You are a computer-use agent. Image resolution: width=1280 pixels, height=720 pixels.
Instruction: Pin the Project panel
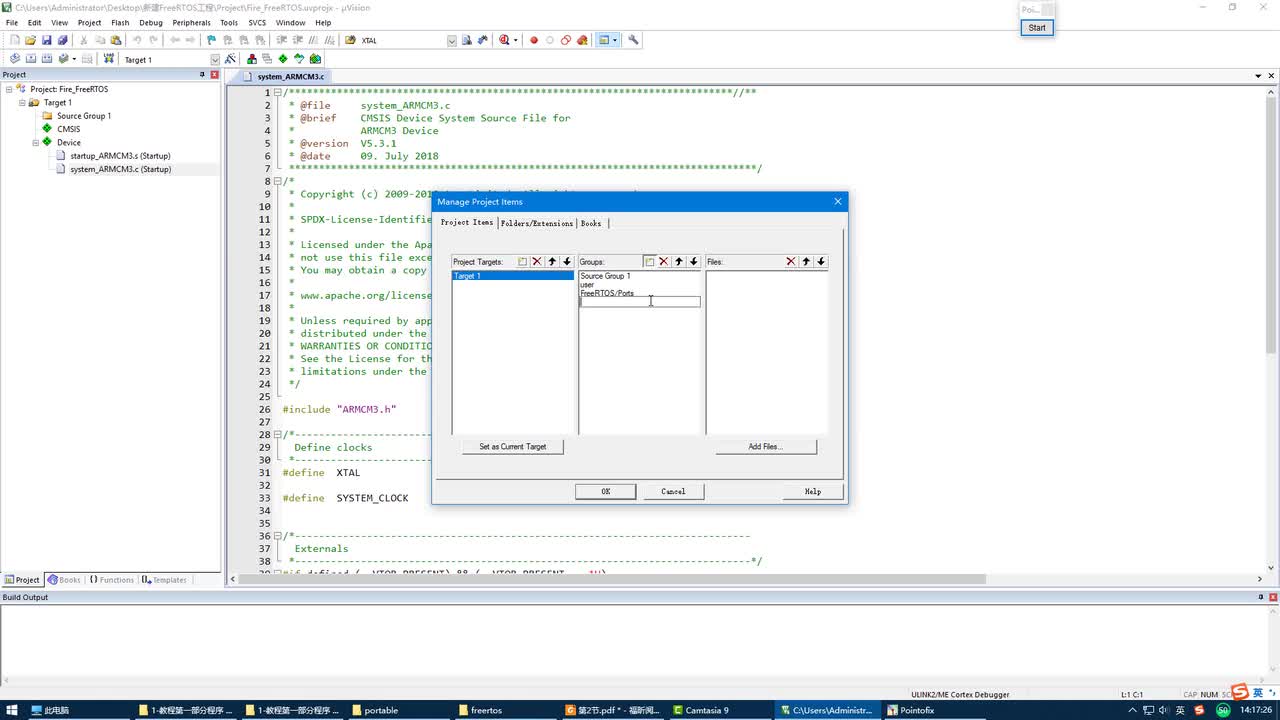click(x=202, y=75)
